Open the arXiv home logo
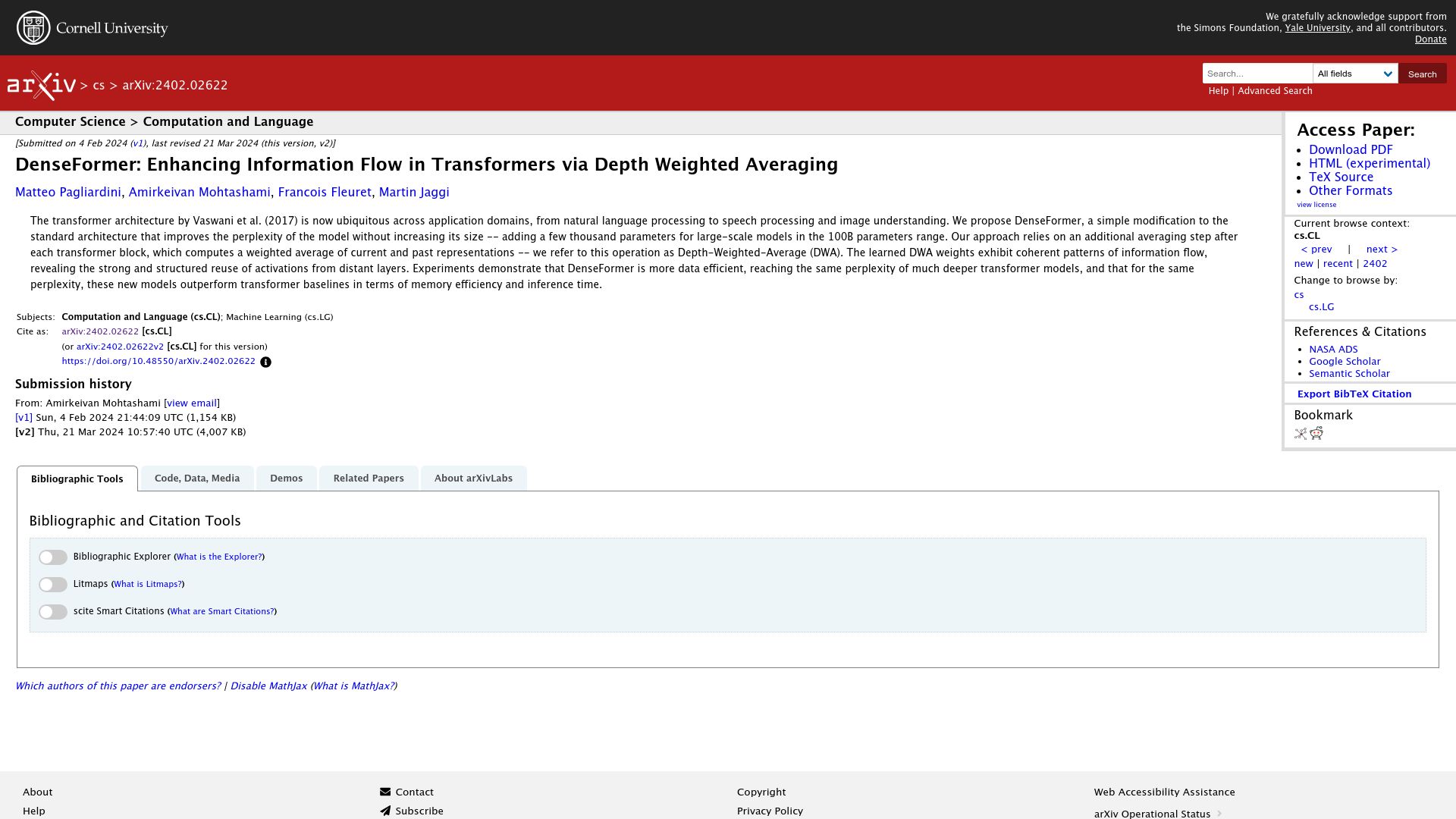1456x819 pixels. [41, 86]
